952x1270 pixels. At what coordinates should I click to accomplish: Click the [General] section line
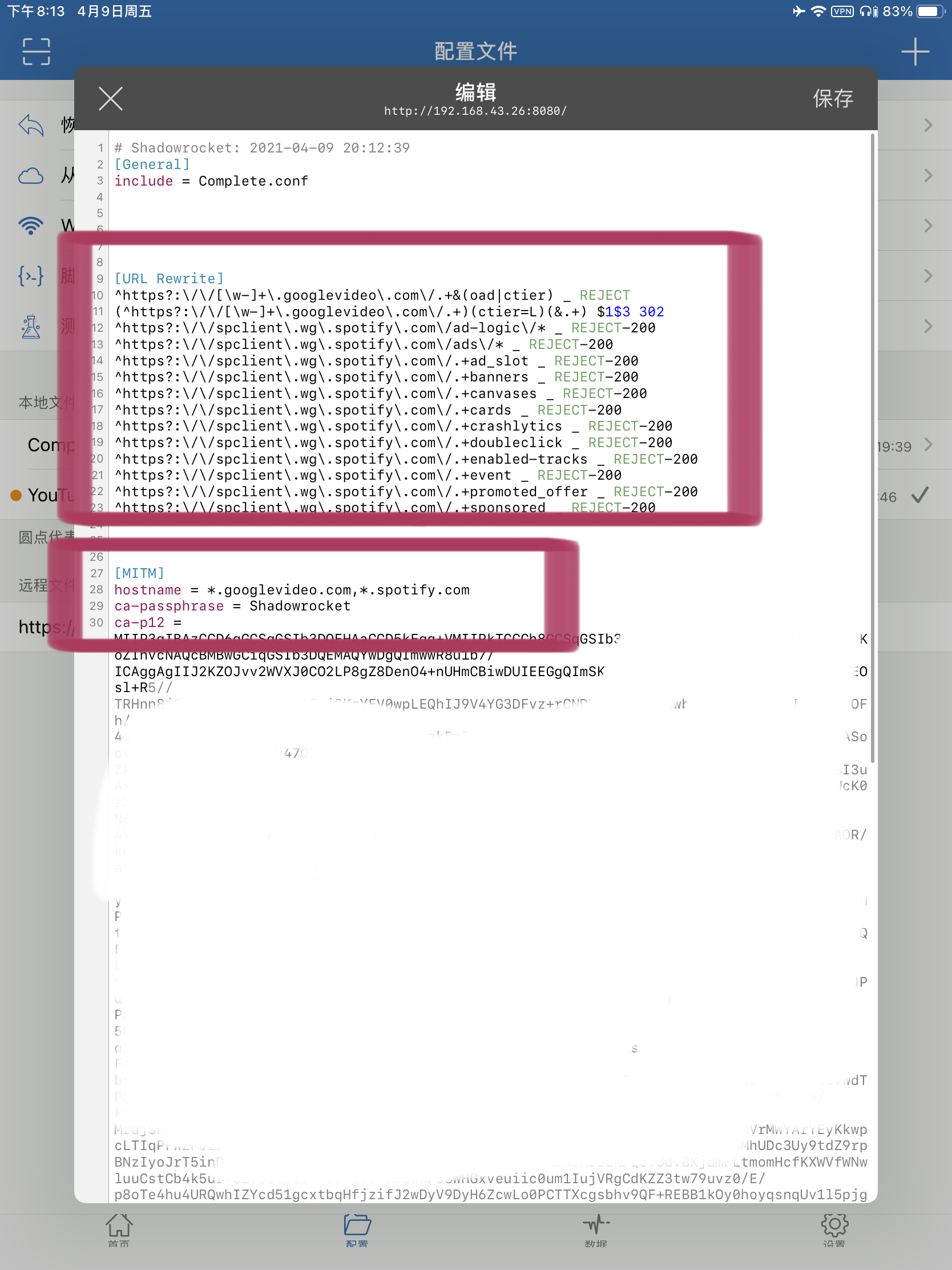pyautogui.click(x=152, y=165)
